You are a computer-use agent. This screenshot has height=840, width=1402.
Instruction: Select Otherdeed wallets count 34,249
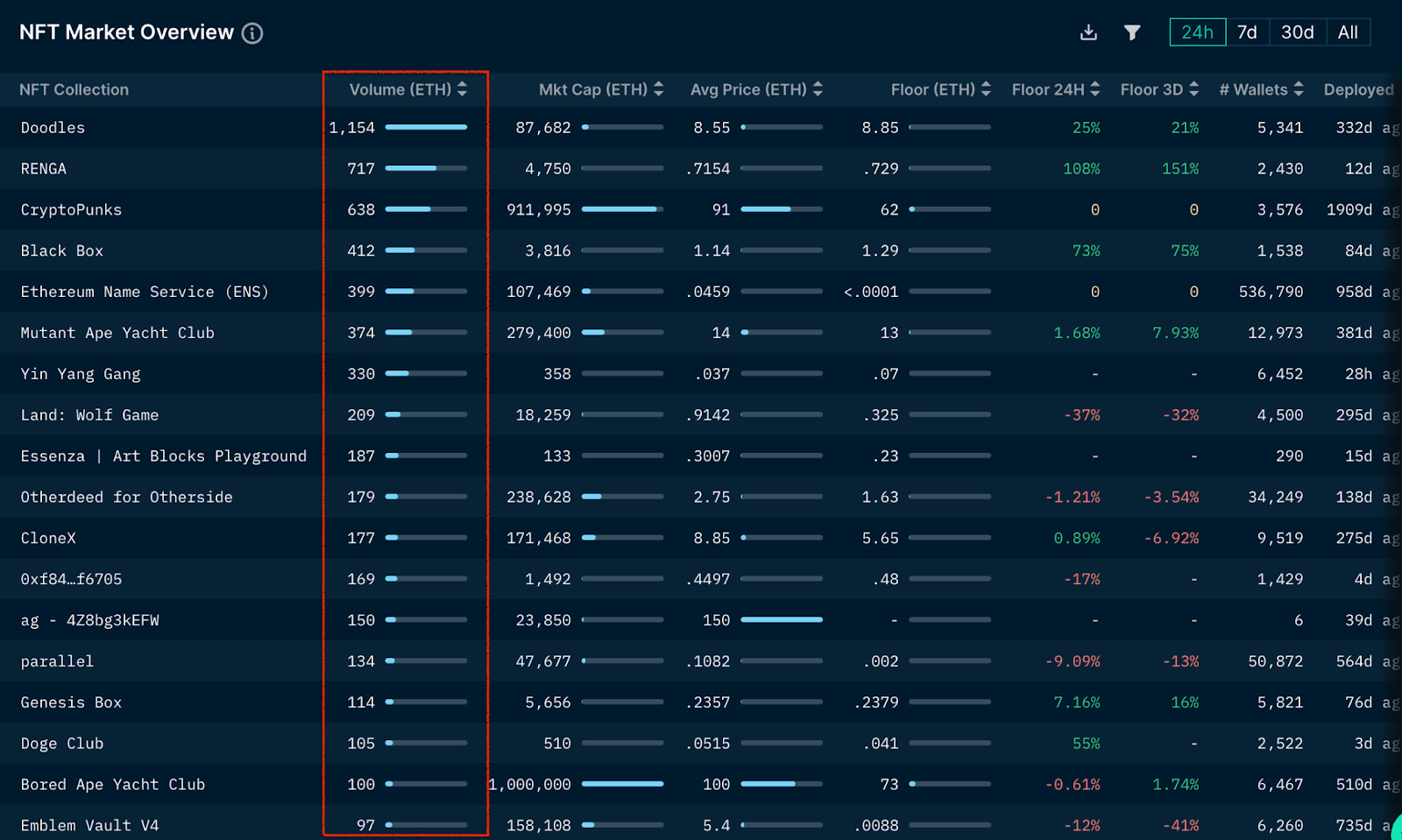pos(1275,498)
